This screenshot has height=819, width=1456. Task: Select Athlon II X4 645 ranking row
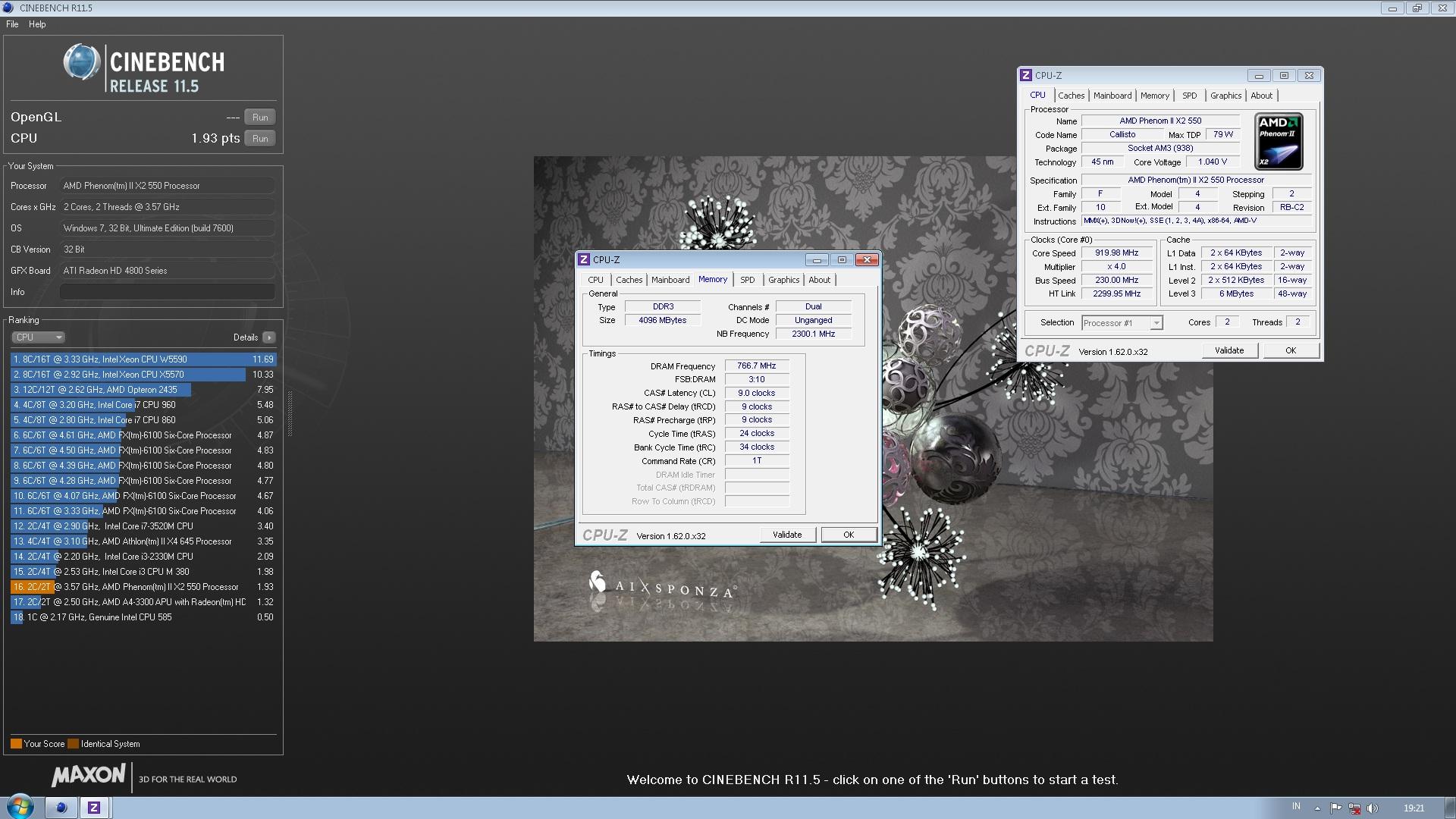[143, 541]
